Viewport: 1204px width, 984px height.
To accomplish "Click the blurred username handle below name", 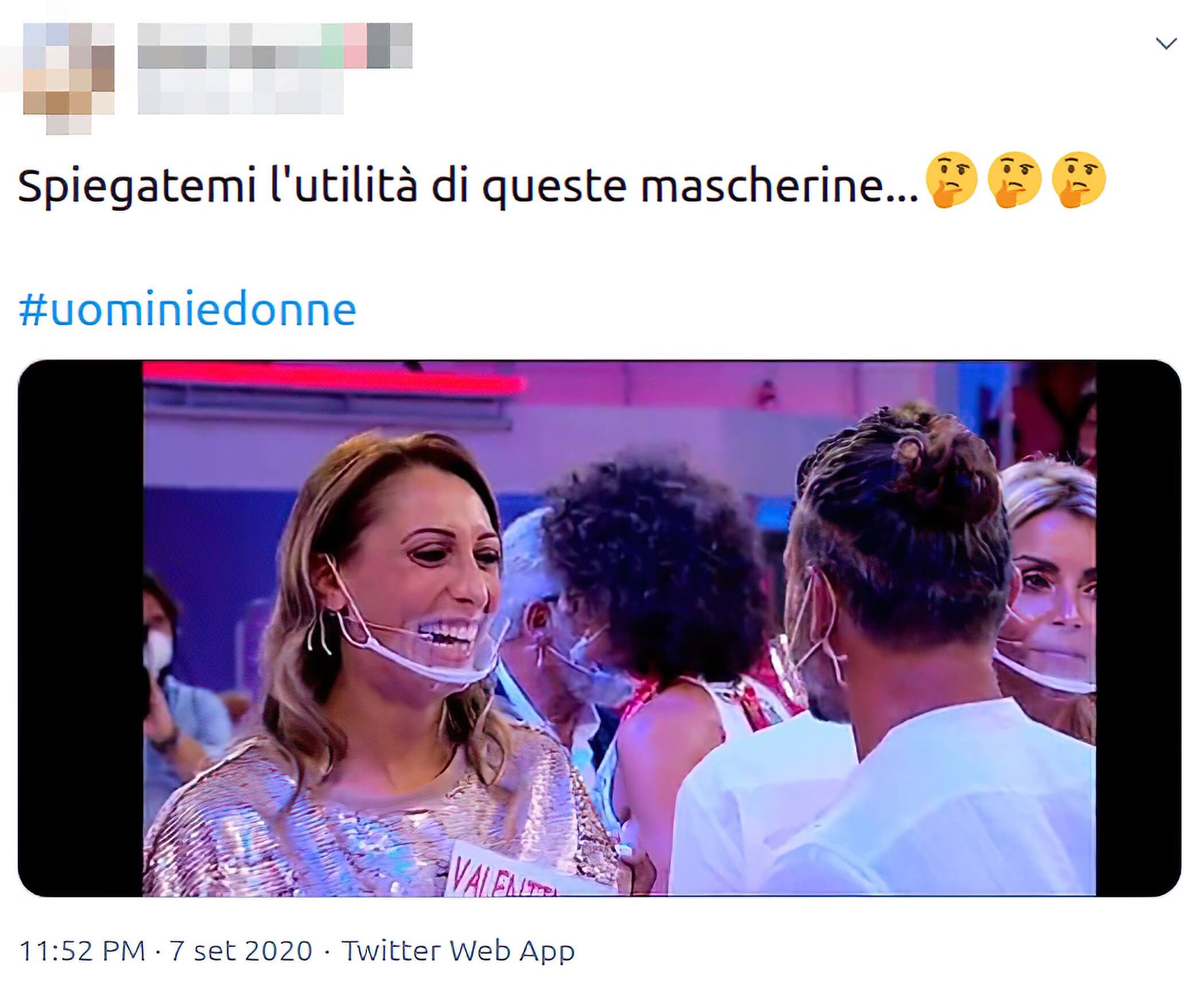I will click(241, 92).
